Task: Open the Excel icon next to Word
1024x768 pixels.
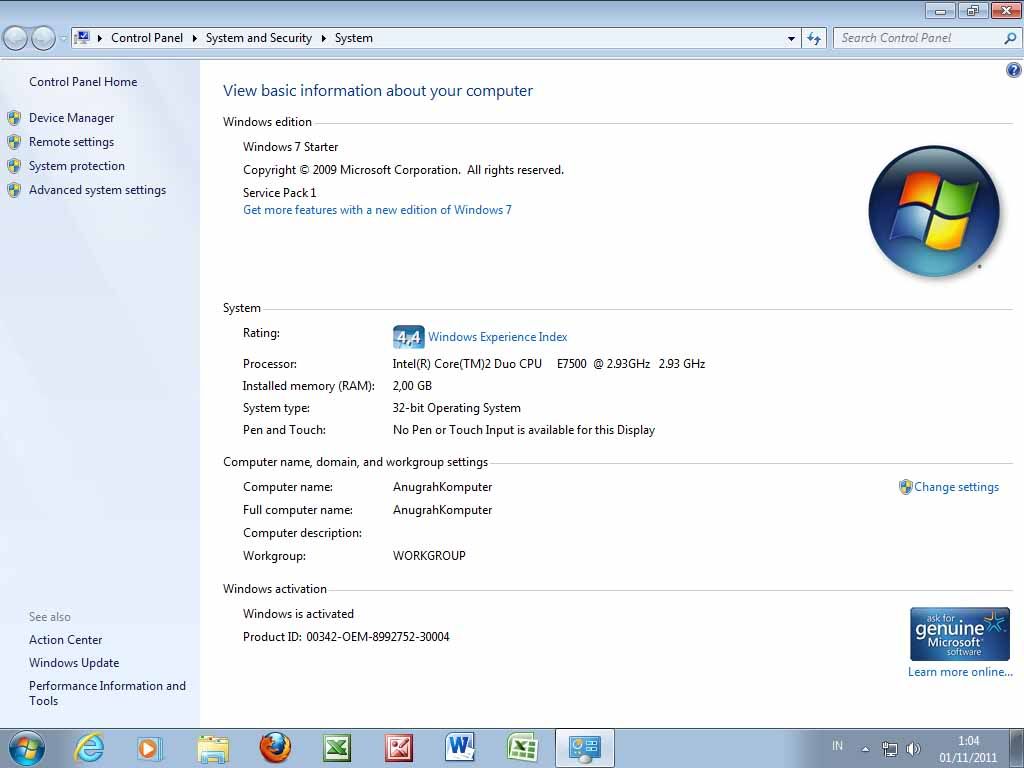Action: [522, 748]
